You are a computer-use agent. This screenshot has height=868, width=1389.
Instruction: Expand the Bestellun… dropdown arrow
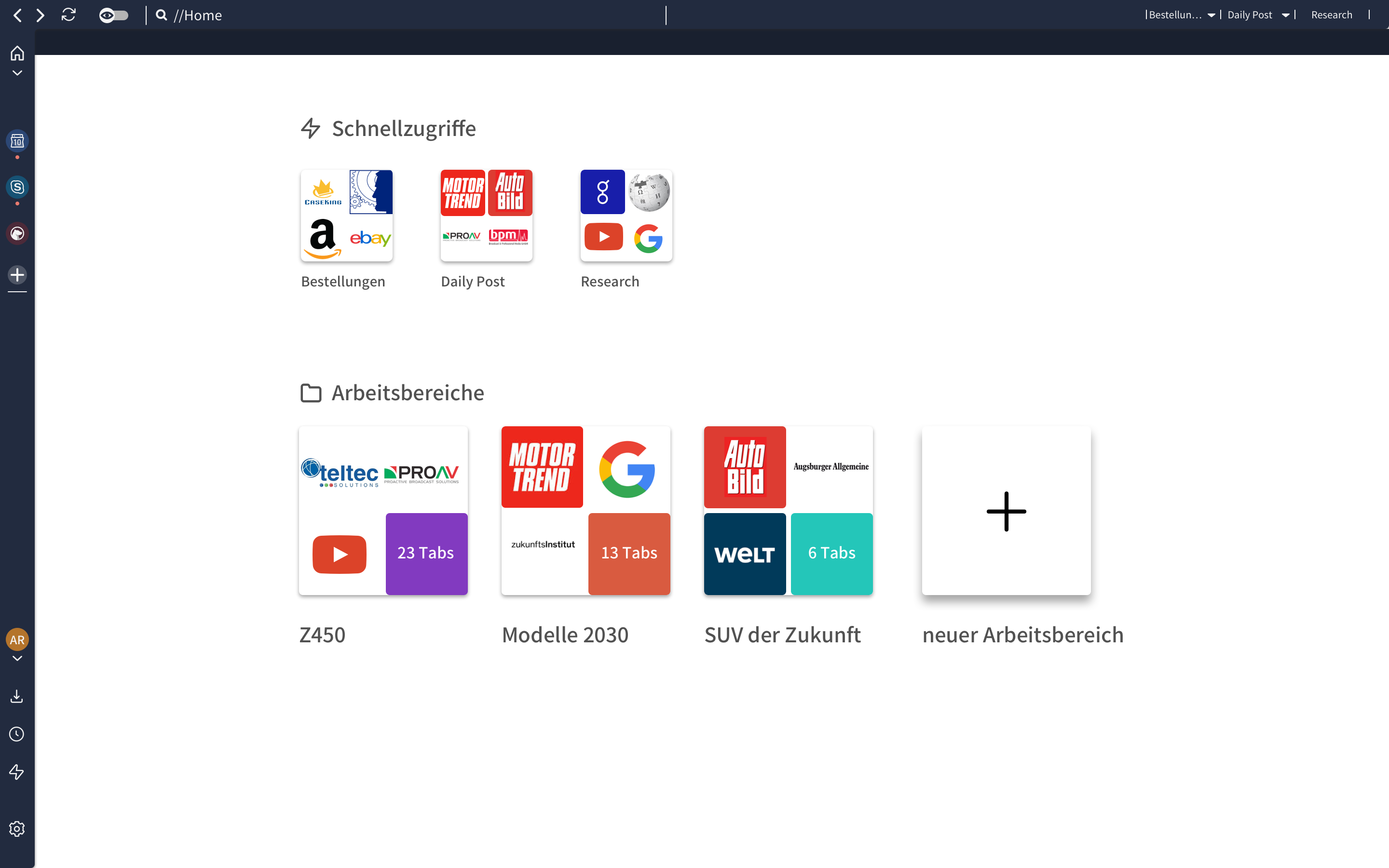(1211, 15)
